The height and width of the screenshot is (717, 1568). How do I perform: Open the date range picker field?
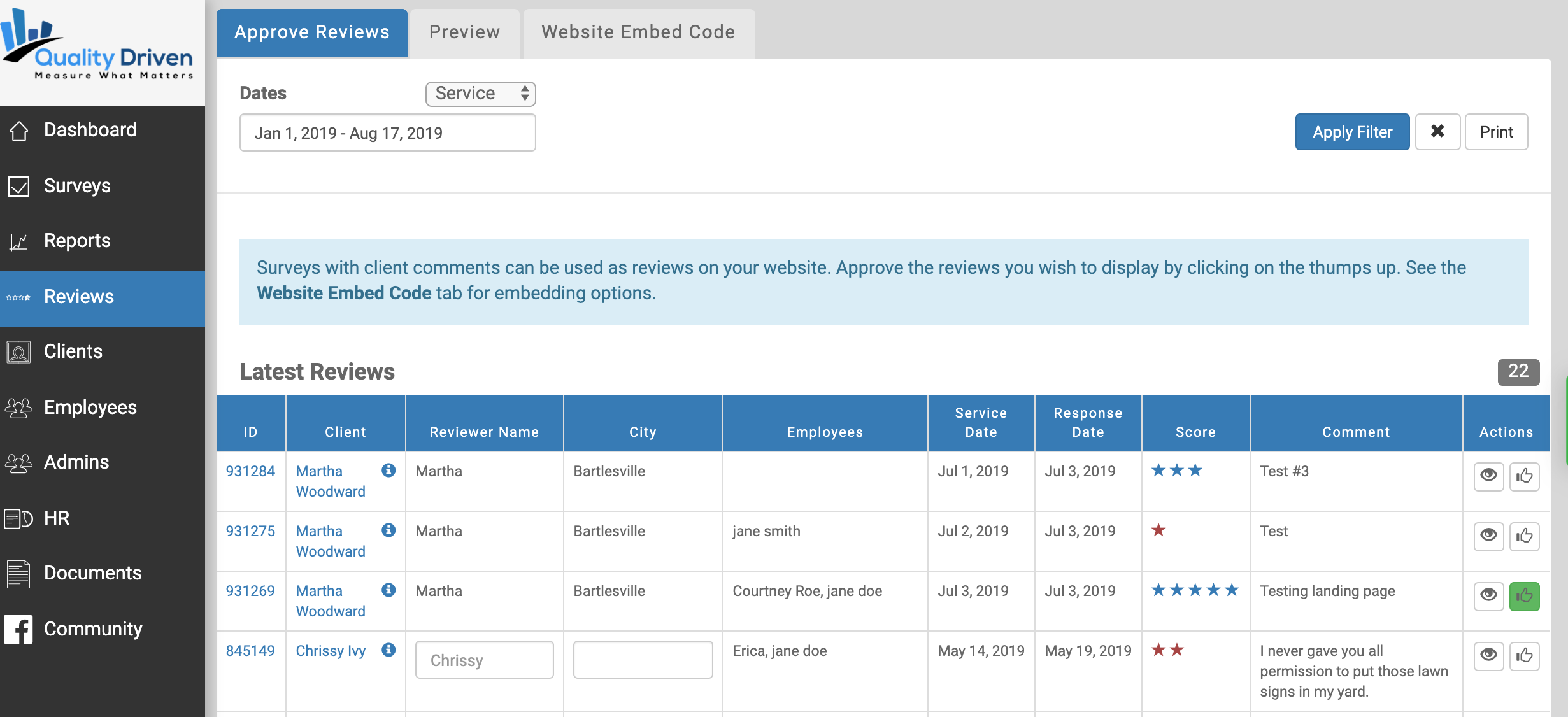(387, 133)
